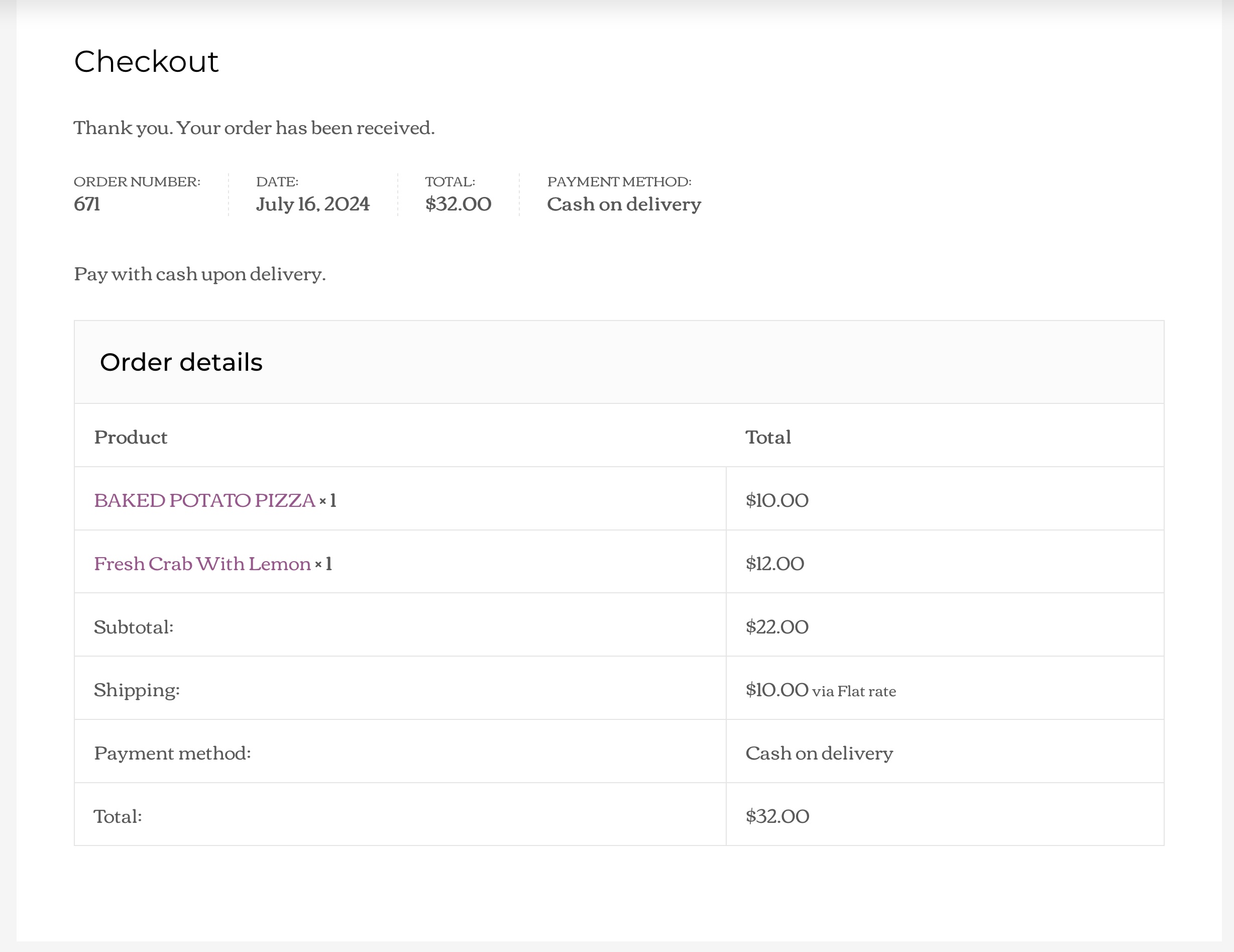
Task: Click the thank you confirmation message
Action: click(254, 128)
